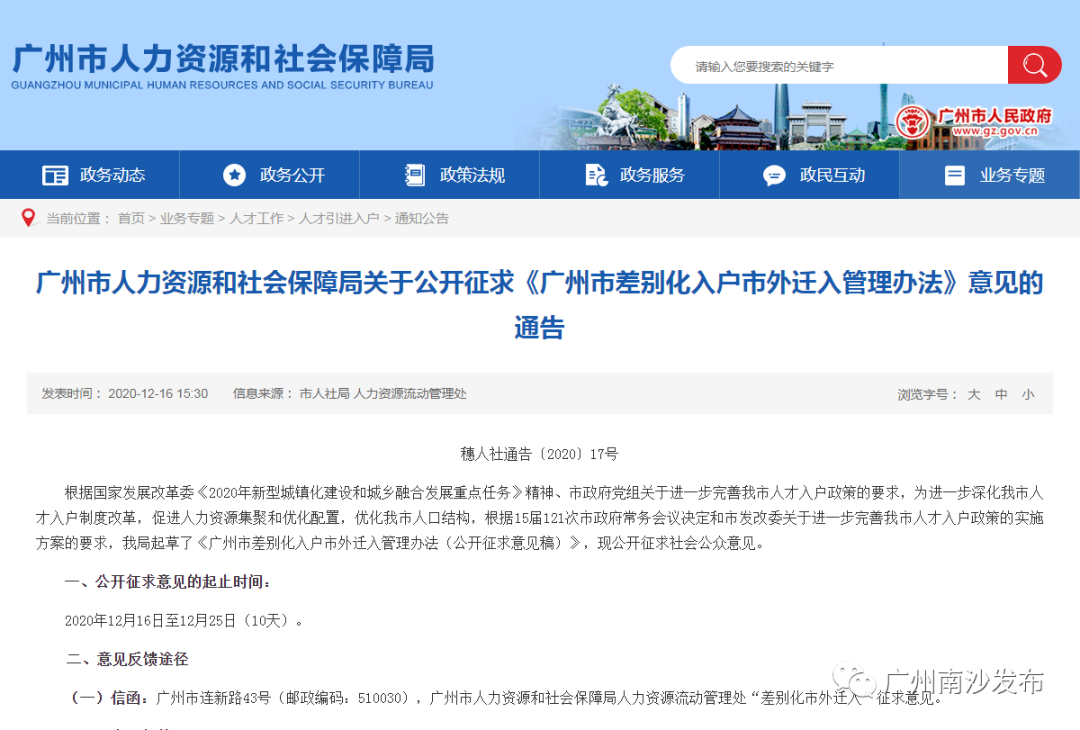Click the speech-bubble icon for 政民互动
The width and height of the screenshot is (1080, 730).
click(x=774, y=174)
